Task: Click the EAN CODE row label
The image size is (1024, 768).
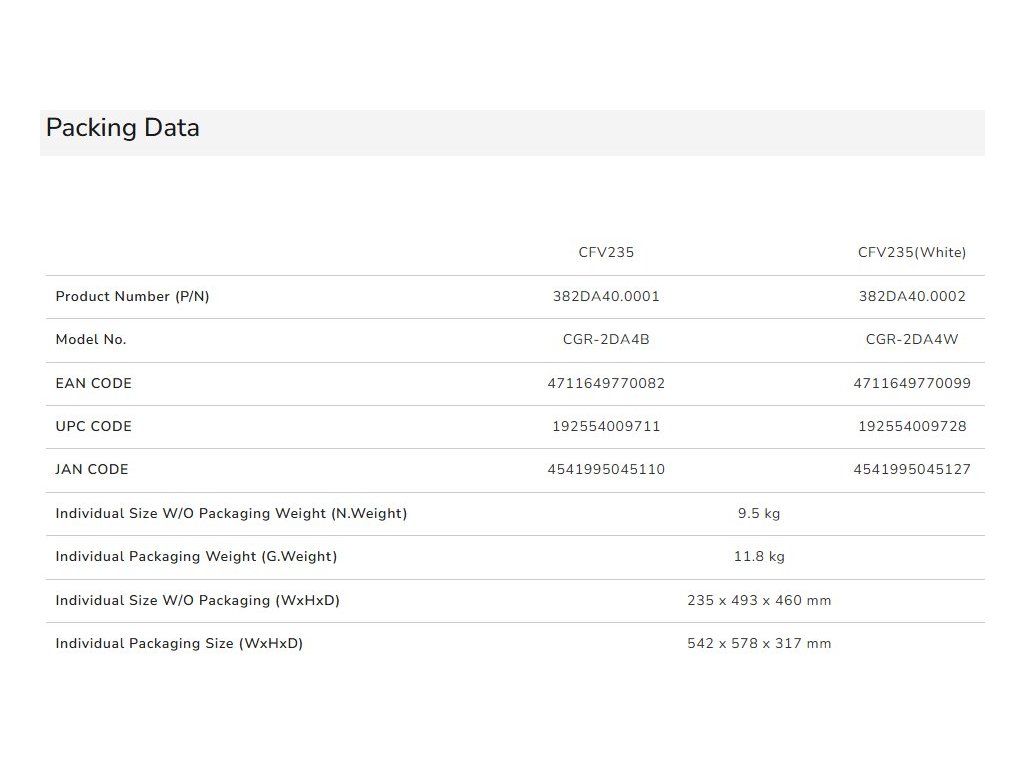Action: coord(93,384)
